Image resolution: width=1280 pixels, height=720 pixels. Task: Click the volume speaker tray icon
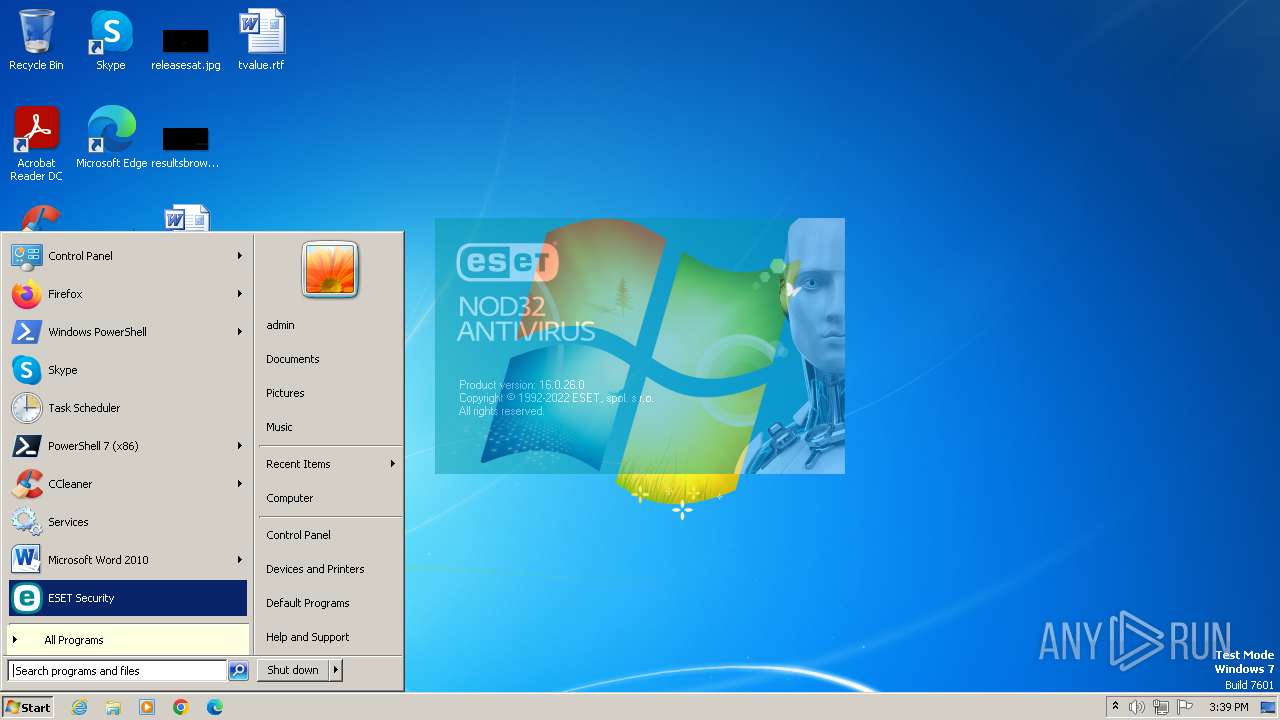[1137, 707]
